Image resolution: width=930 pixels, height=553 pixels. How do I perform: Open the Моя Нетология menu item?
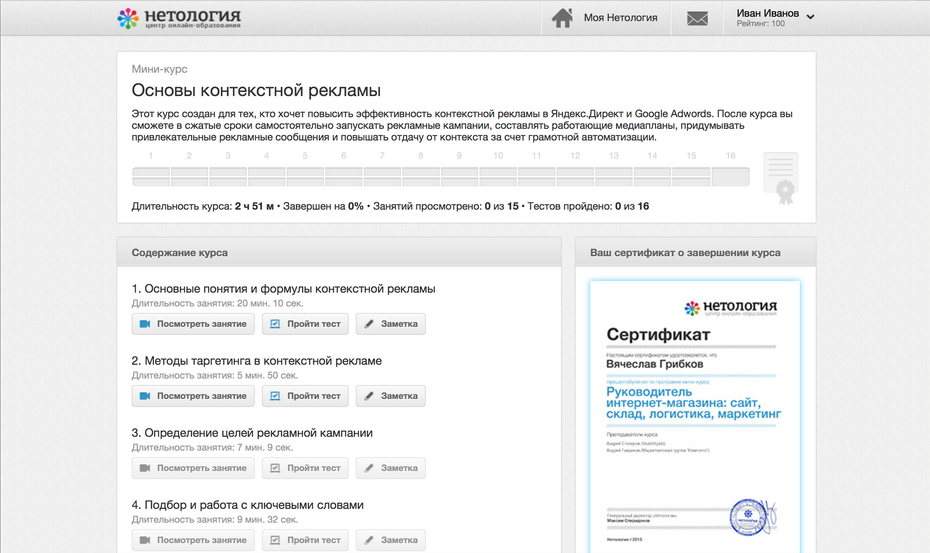(620, 18)
